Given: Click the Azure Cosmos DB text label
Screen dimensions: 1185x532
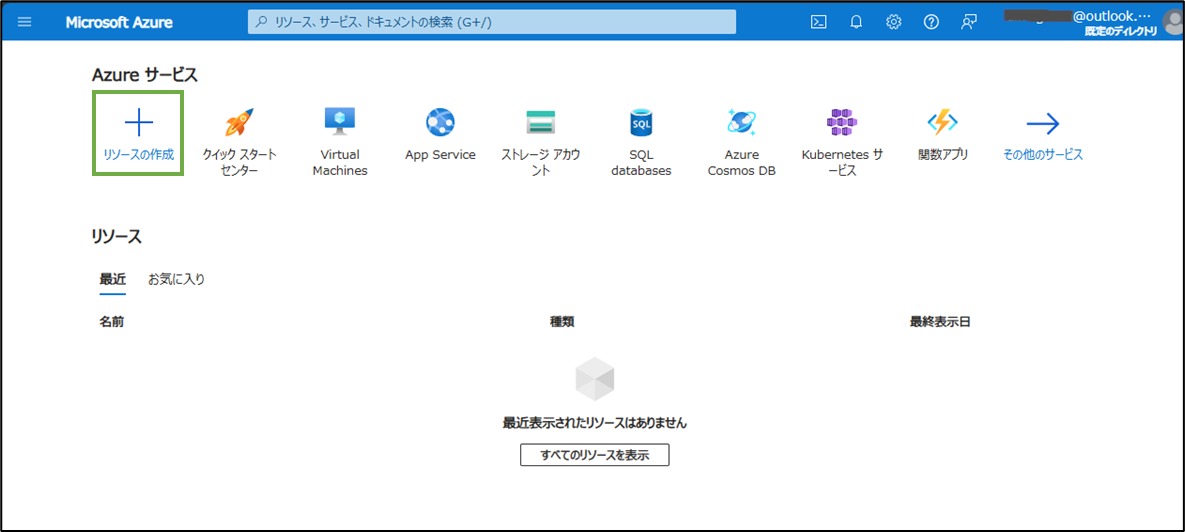Looking at the screenshot, I should point(742,162).
